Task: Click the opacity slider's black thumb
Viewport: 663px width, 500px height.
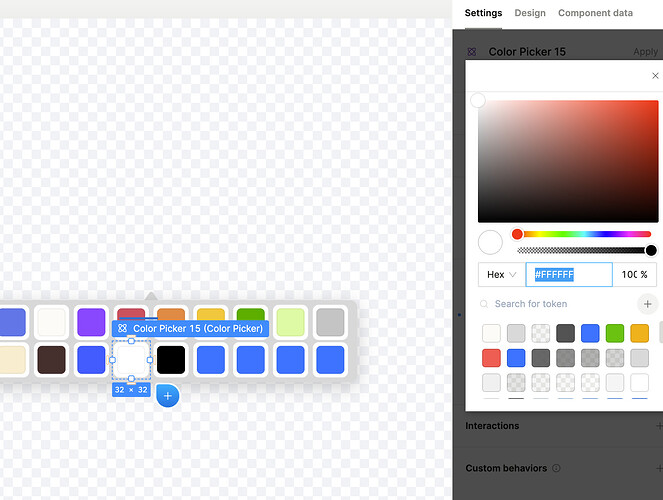Action: (x=651, y=250)
